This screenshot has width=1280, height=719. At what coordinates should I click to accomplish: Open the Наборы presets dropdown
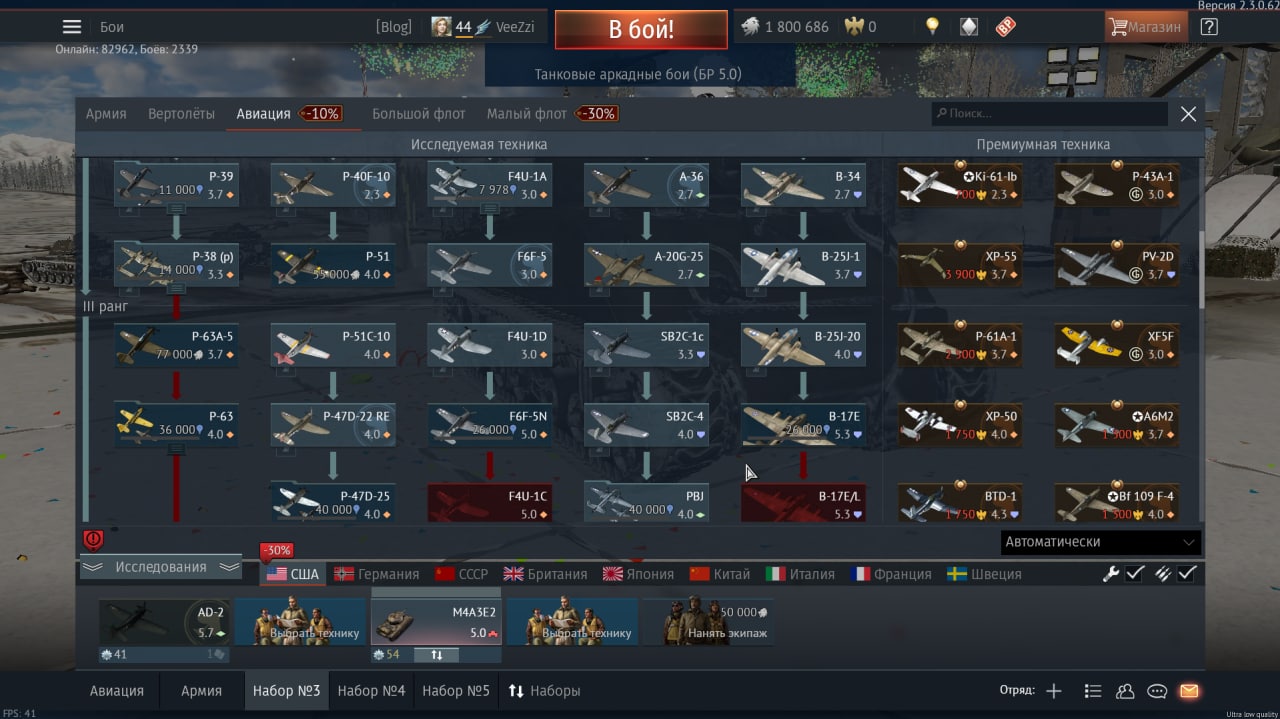pos(544,691)
